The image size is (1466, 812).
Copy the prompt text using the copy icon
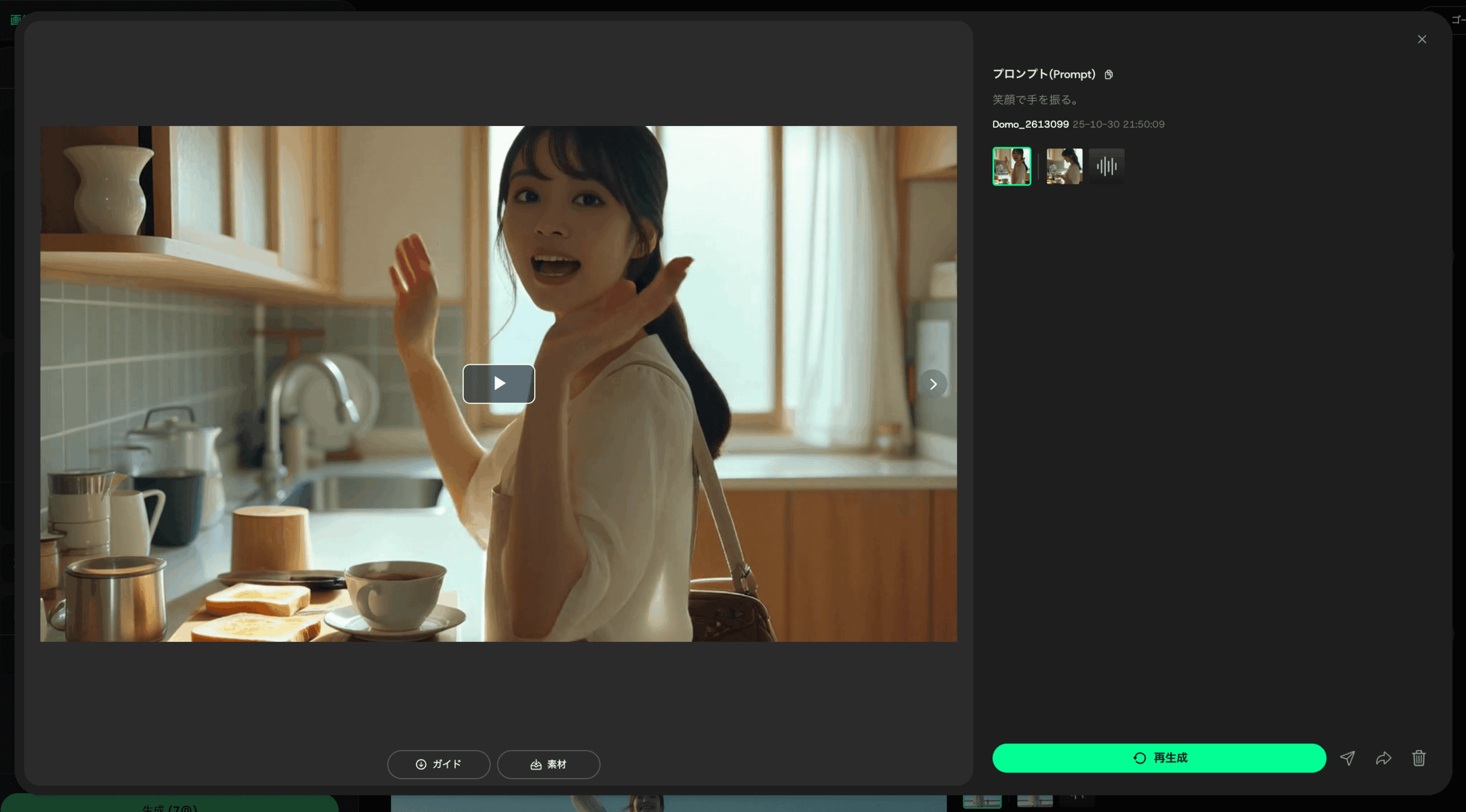point(1109,74)
